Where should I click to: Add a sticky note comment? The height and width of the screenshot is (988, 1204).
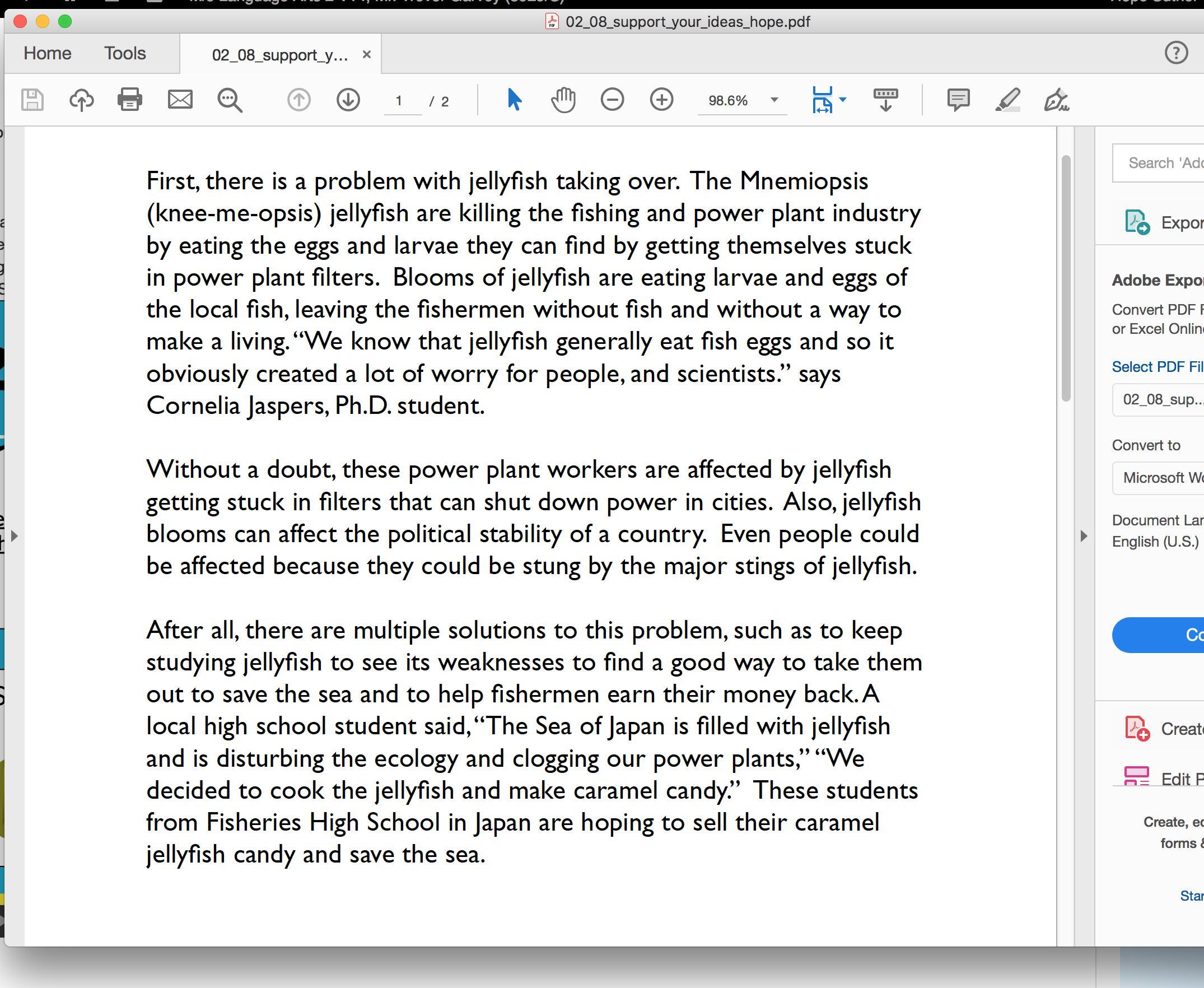[958, 100]
